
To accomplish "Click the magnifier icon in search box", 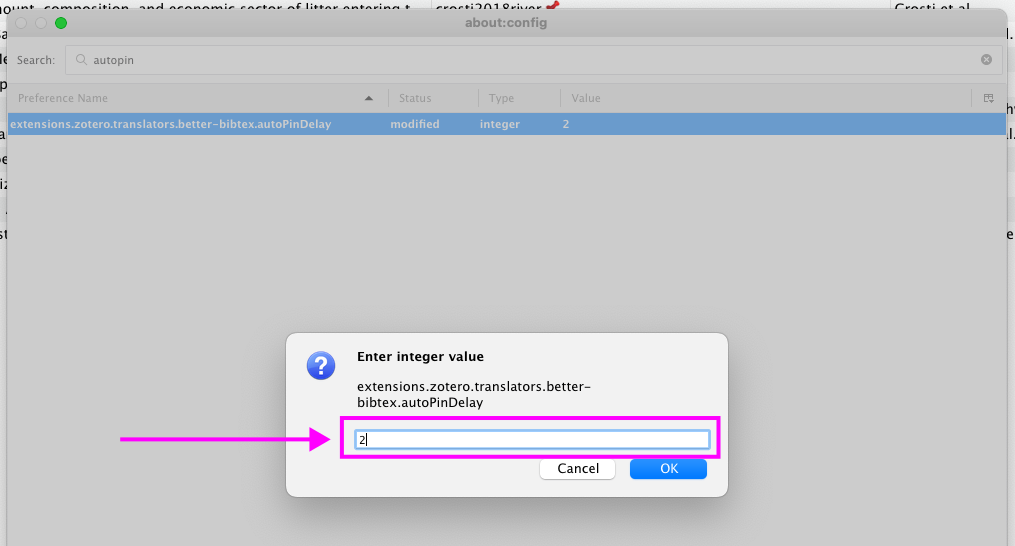I will pos(80,60).
